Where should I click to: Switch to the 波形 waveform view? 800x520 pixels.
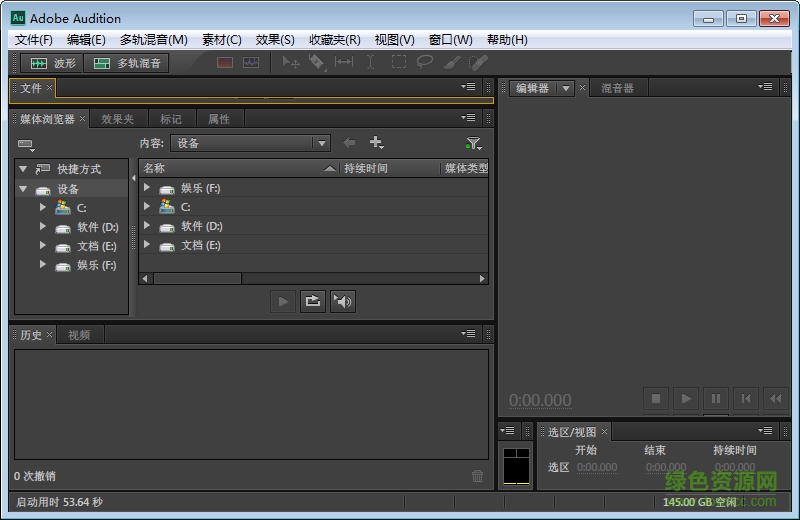tap(52, 63)
